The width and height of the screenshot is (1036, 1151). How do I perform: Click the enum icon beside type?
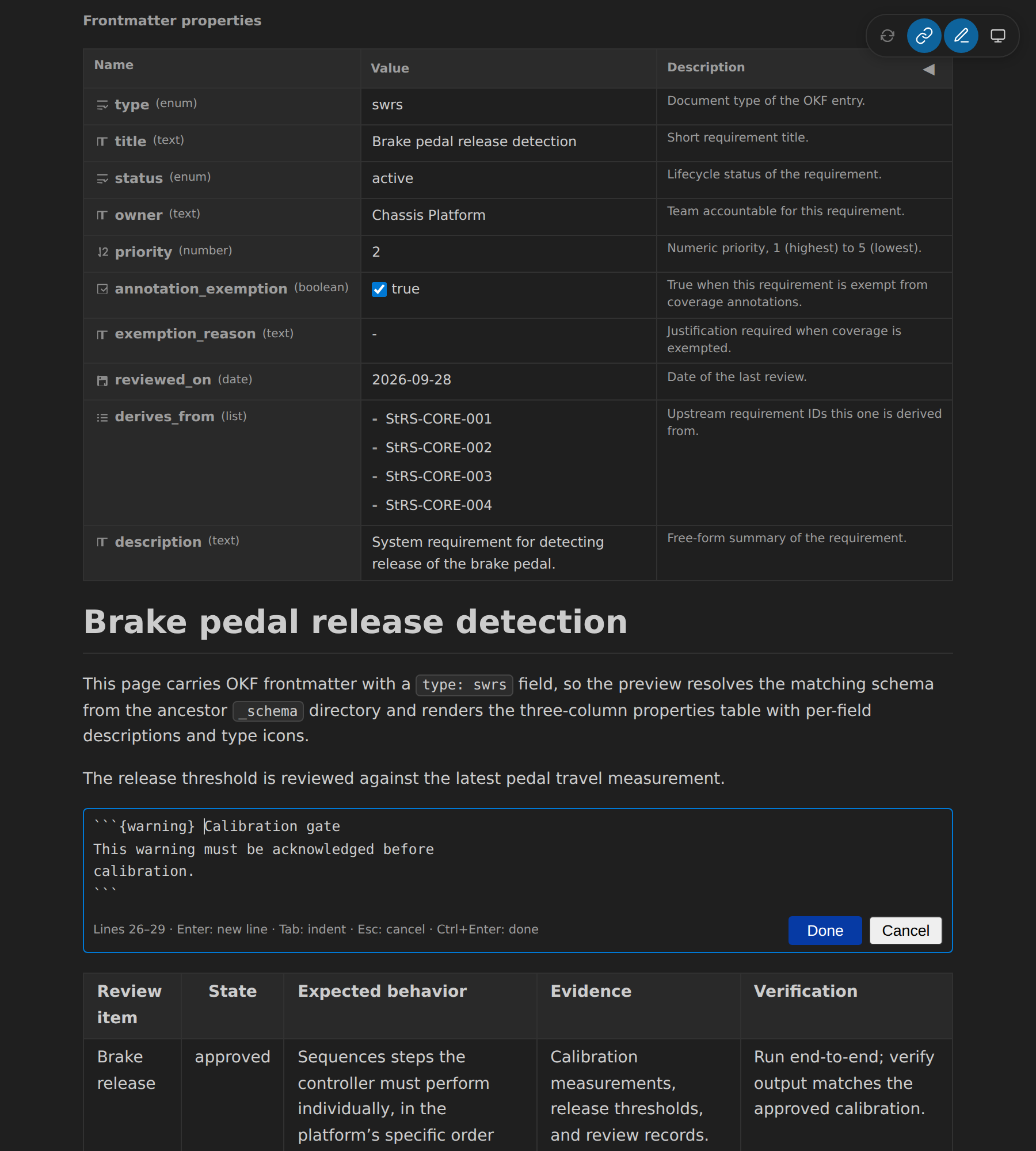coord(102,105)
